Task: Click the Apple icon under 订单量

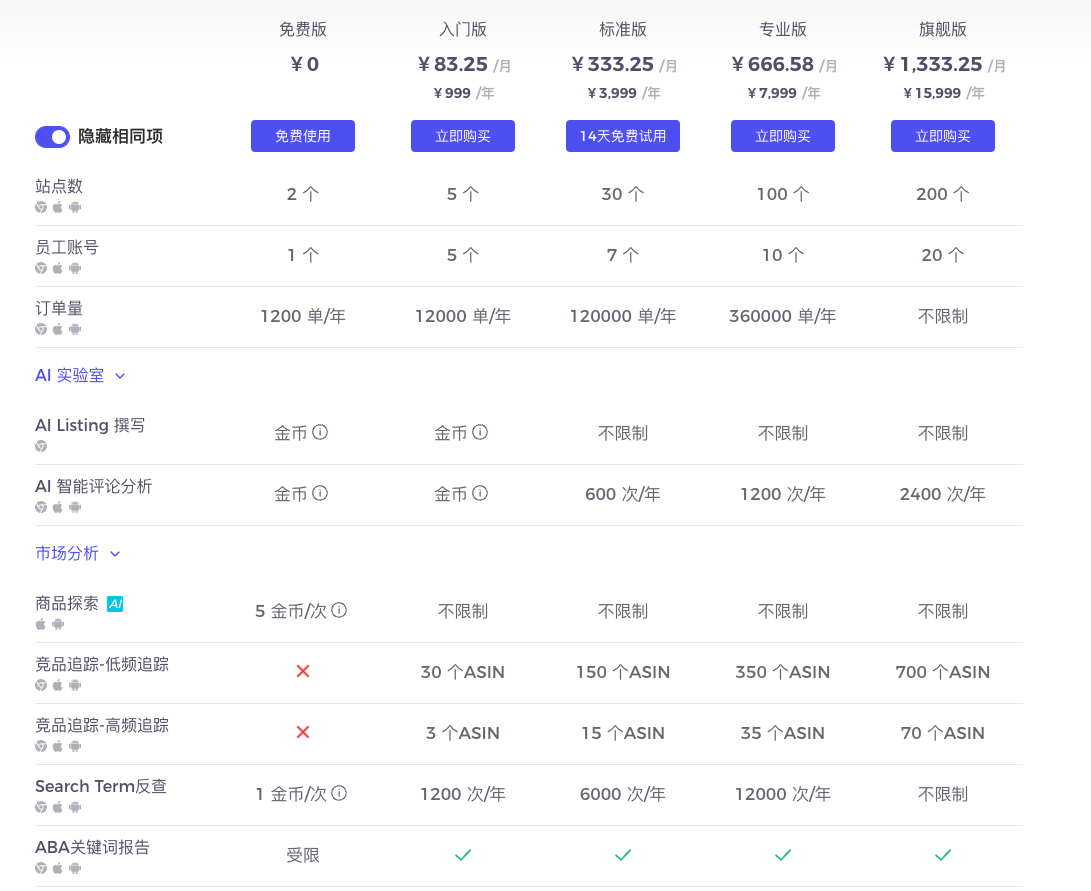Action: coord(58,329)
